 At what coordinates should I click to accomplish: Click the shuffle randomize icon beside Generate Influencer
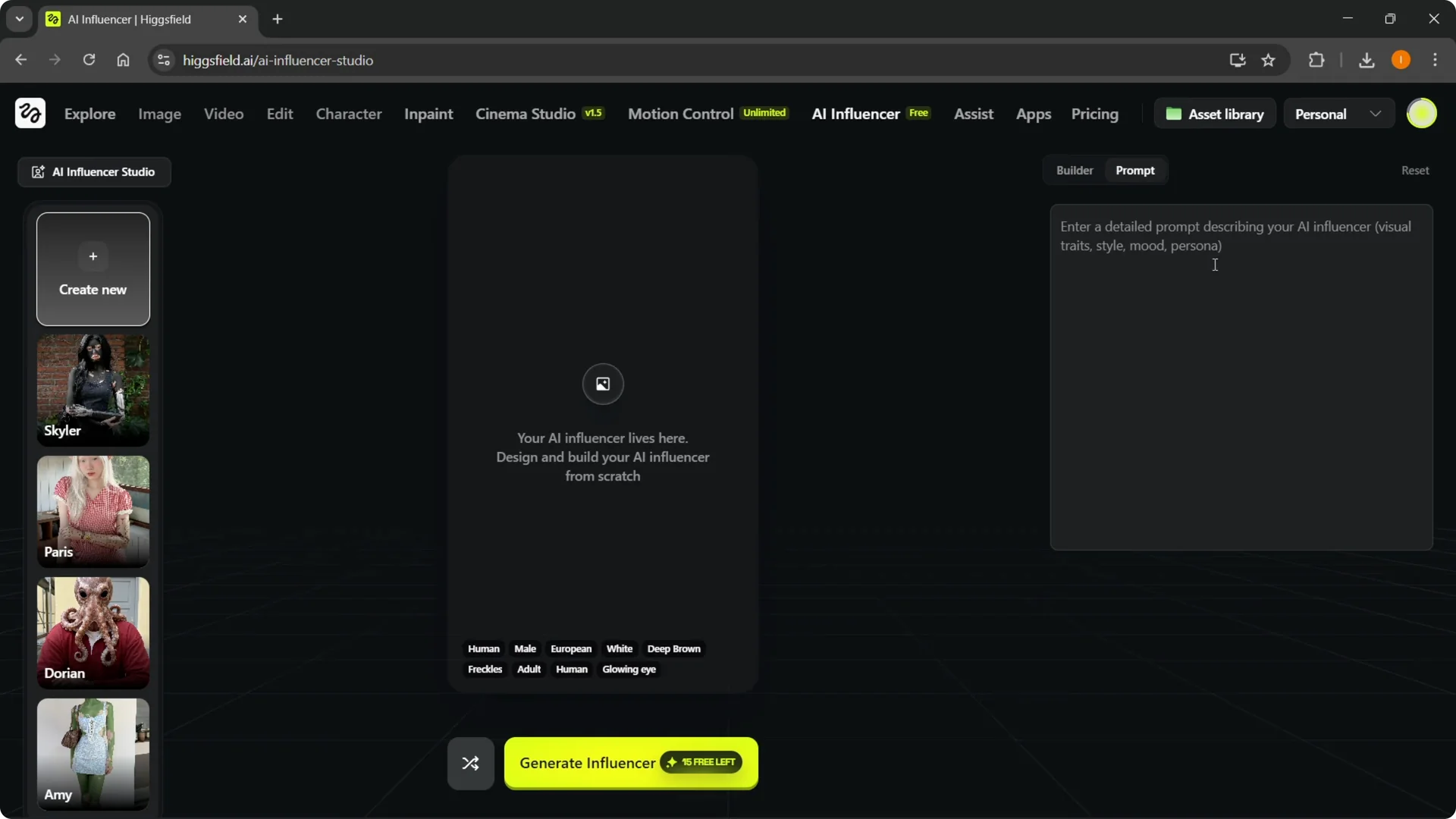(x=469, y=763)
